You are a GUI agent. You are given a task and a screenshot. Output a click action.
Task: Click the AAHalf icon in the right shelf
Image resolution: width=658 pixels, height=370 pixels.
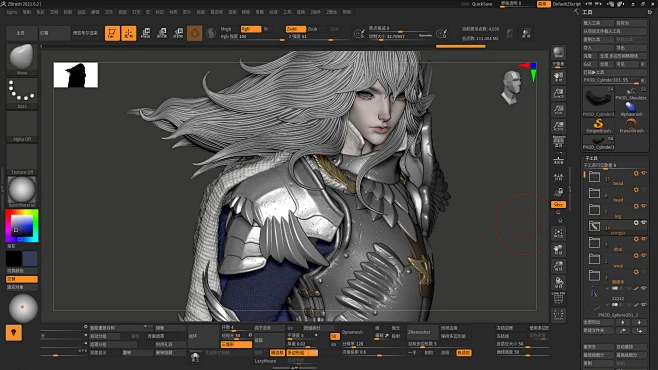pos(559,126)
